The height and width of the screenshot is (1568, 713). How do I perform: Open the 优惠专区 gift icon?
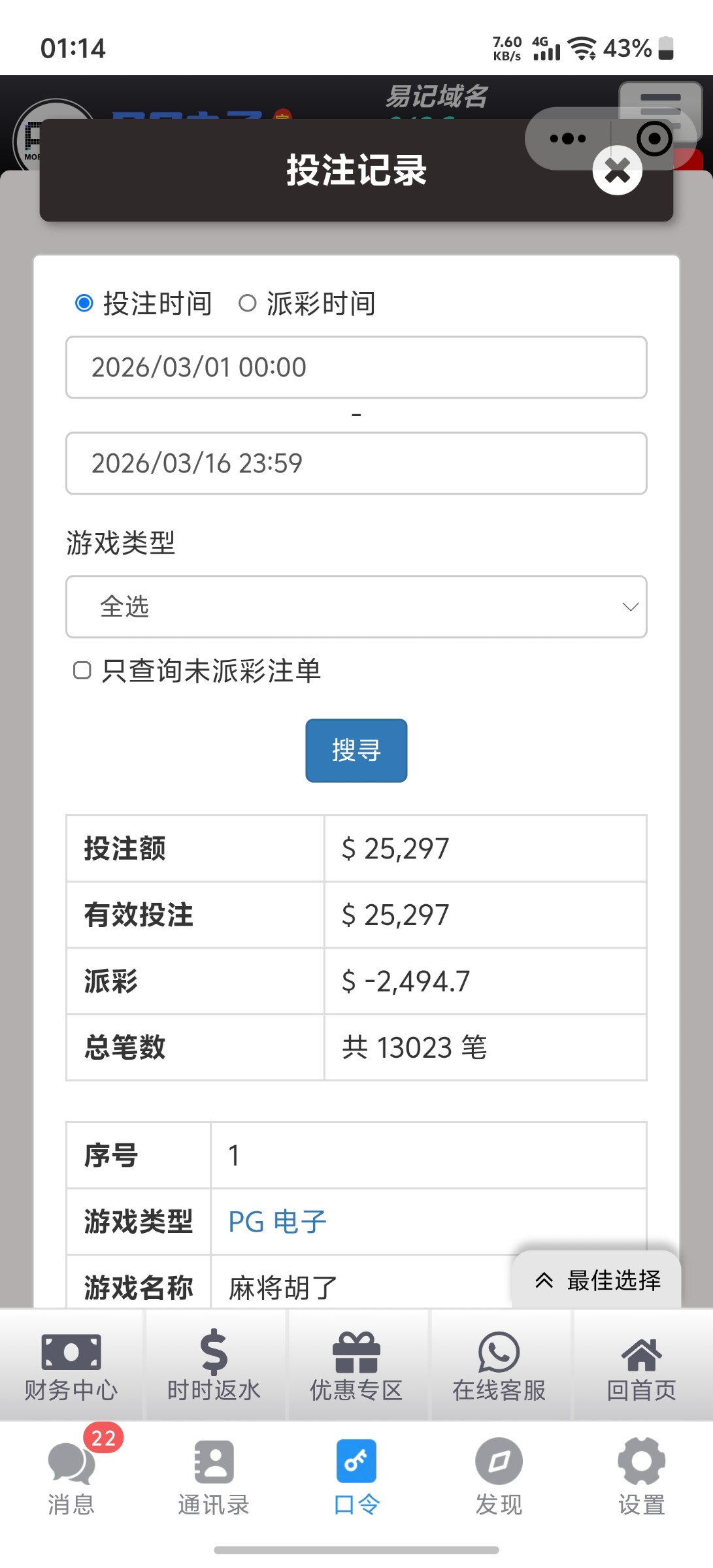point(356,1365)
